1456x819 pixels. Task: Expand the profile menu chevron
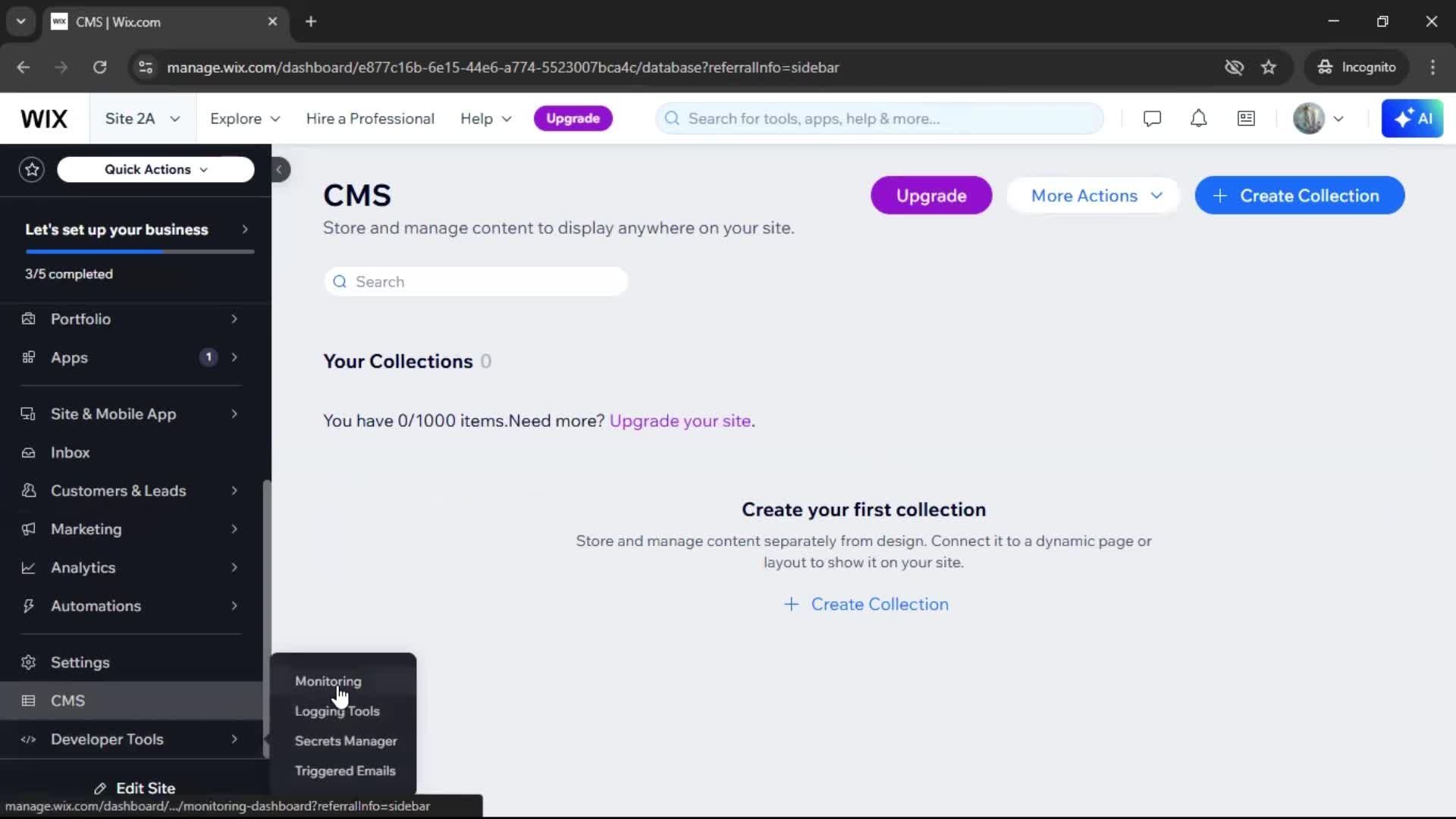click(x=1338, y=119)
